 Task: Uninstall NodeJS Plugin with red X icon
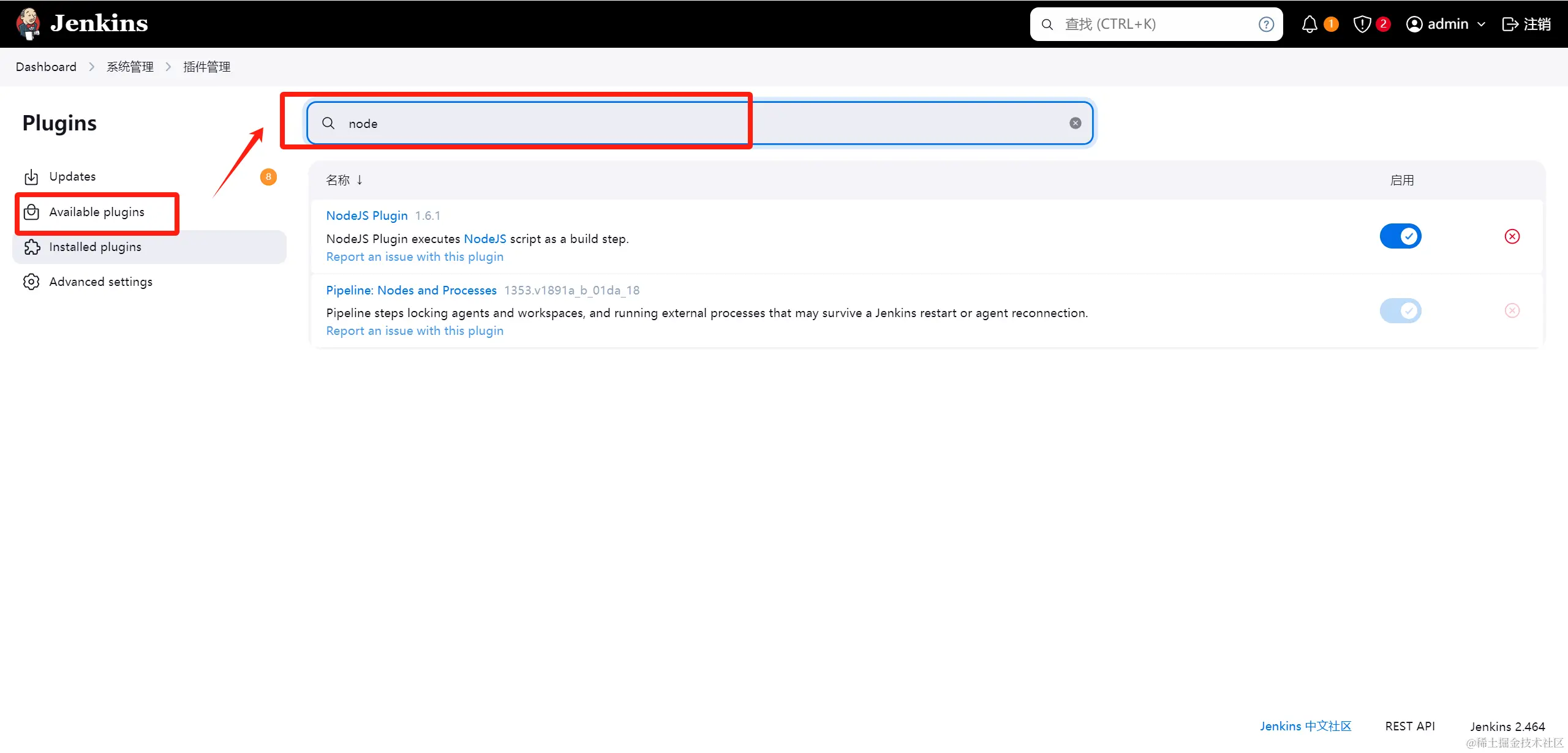(1512, 236)
